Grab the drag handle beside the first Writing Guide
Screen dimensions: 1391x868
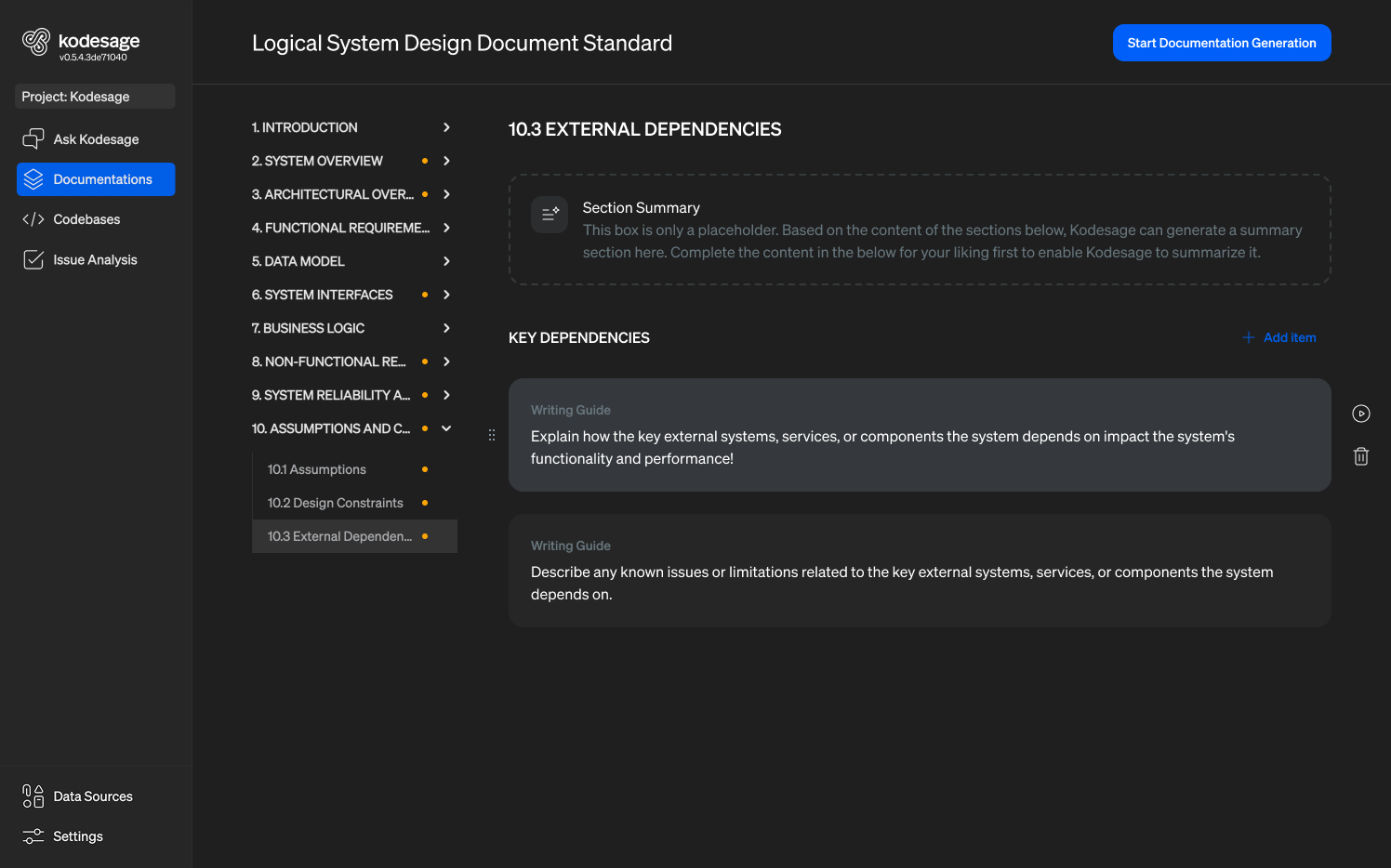click(x=491, y=434)
